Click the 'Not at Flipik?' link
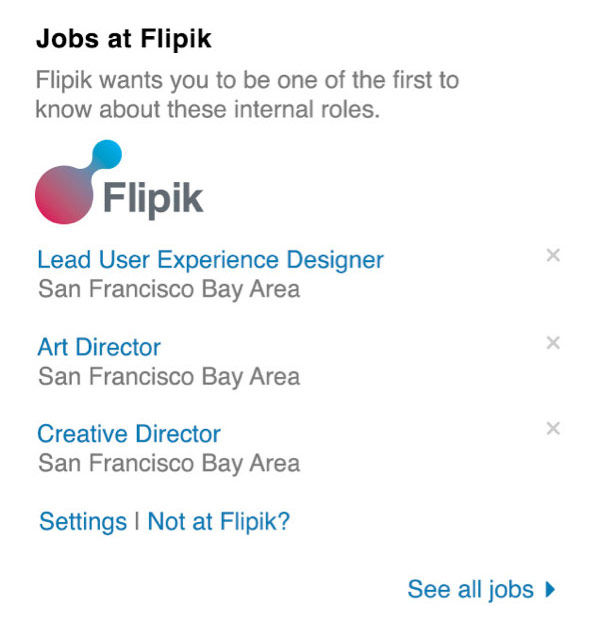 coord(218,522)
